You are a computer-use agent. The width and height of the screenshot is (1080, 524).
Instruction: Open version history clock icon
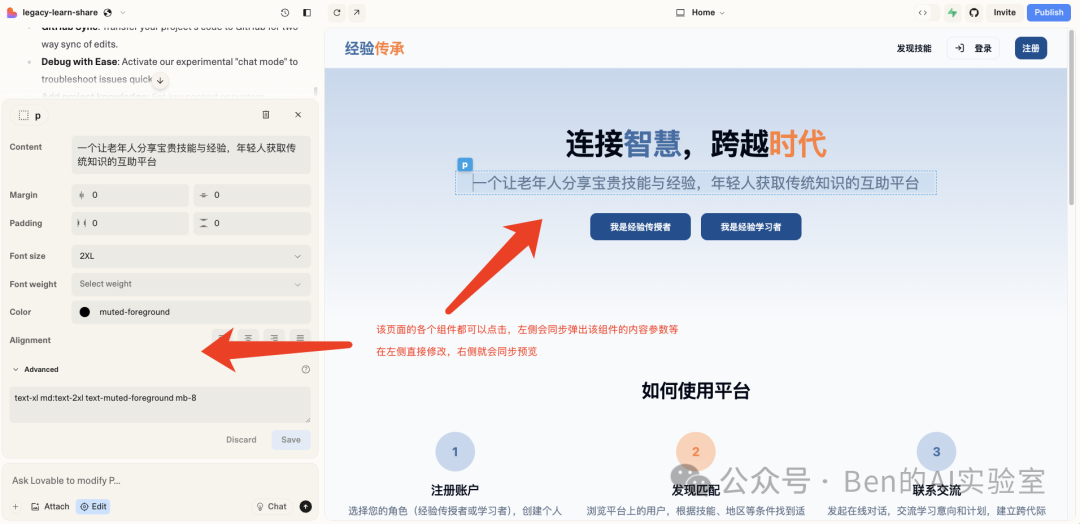[285, 12]
